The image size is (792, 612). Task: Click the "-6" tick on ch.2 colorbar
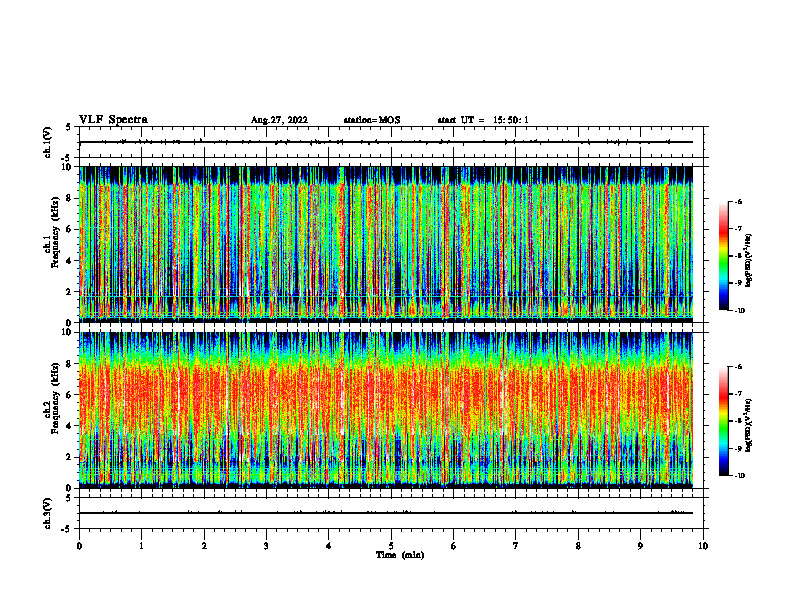click(x=738, y=367)
